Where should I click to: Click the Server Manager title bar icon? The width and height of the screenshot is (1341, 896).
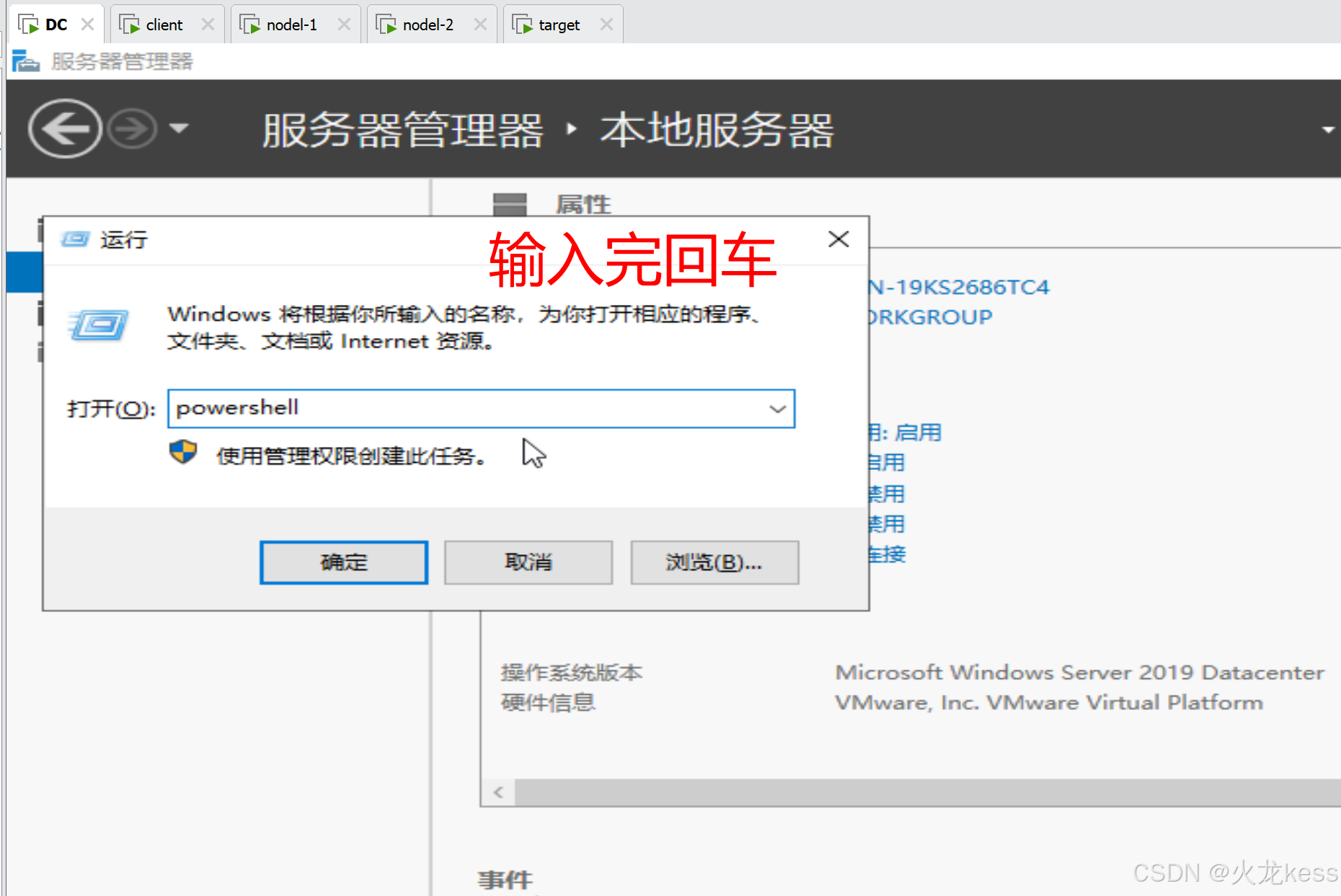tap(26, 61)
